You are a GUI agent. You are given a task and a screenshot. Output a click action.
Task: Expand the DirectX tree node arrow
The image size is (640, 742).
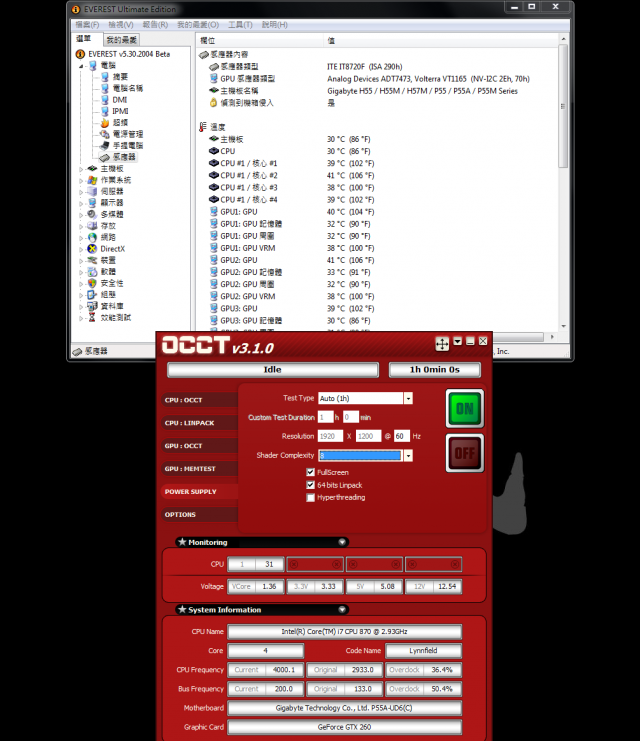click(81, 249)
